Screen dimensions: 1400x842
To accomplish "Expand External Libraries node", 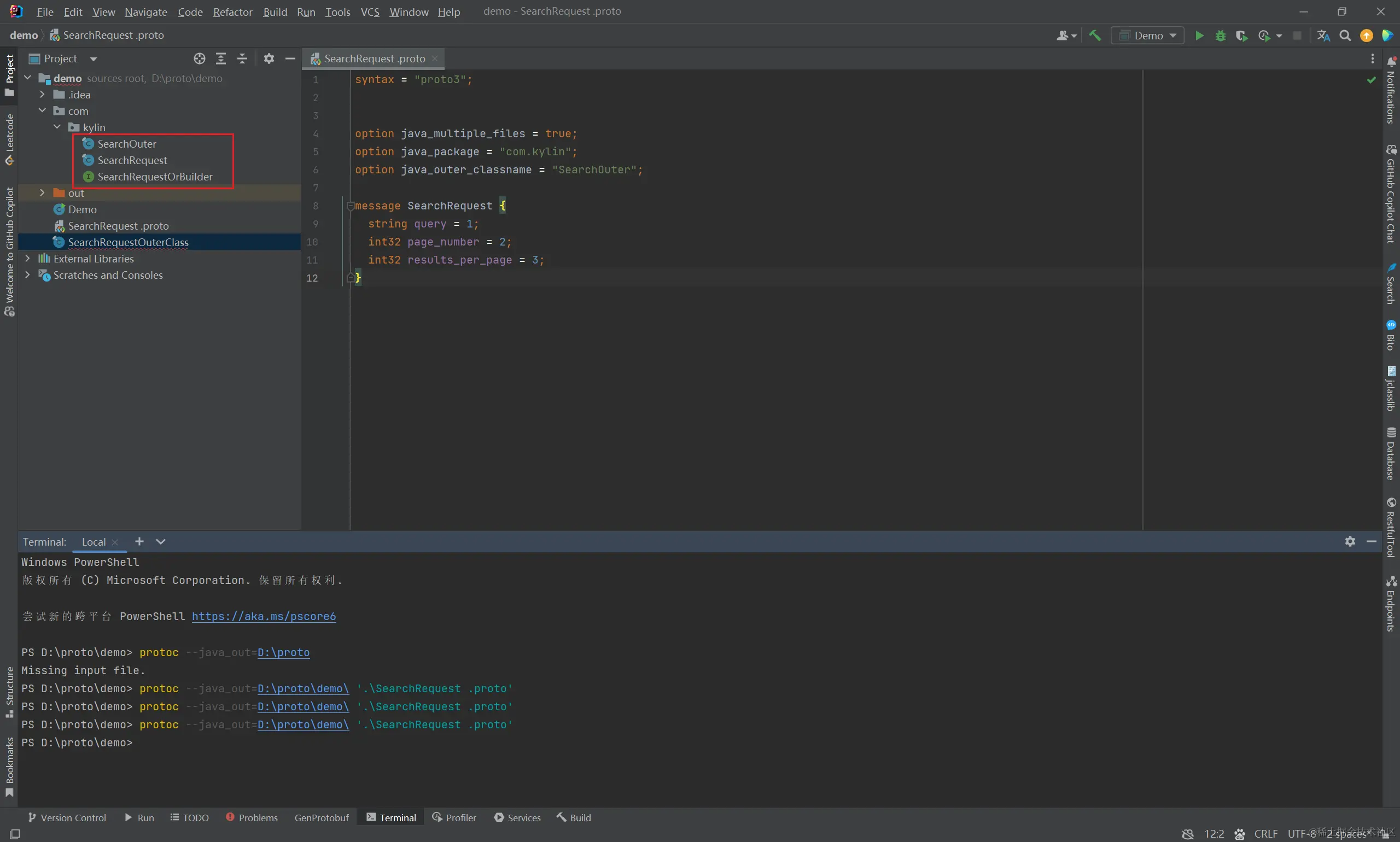I will (27, 259).
